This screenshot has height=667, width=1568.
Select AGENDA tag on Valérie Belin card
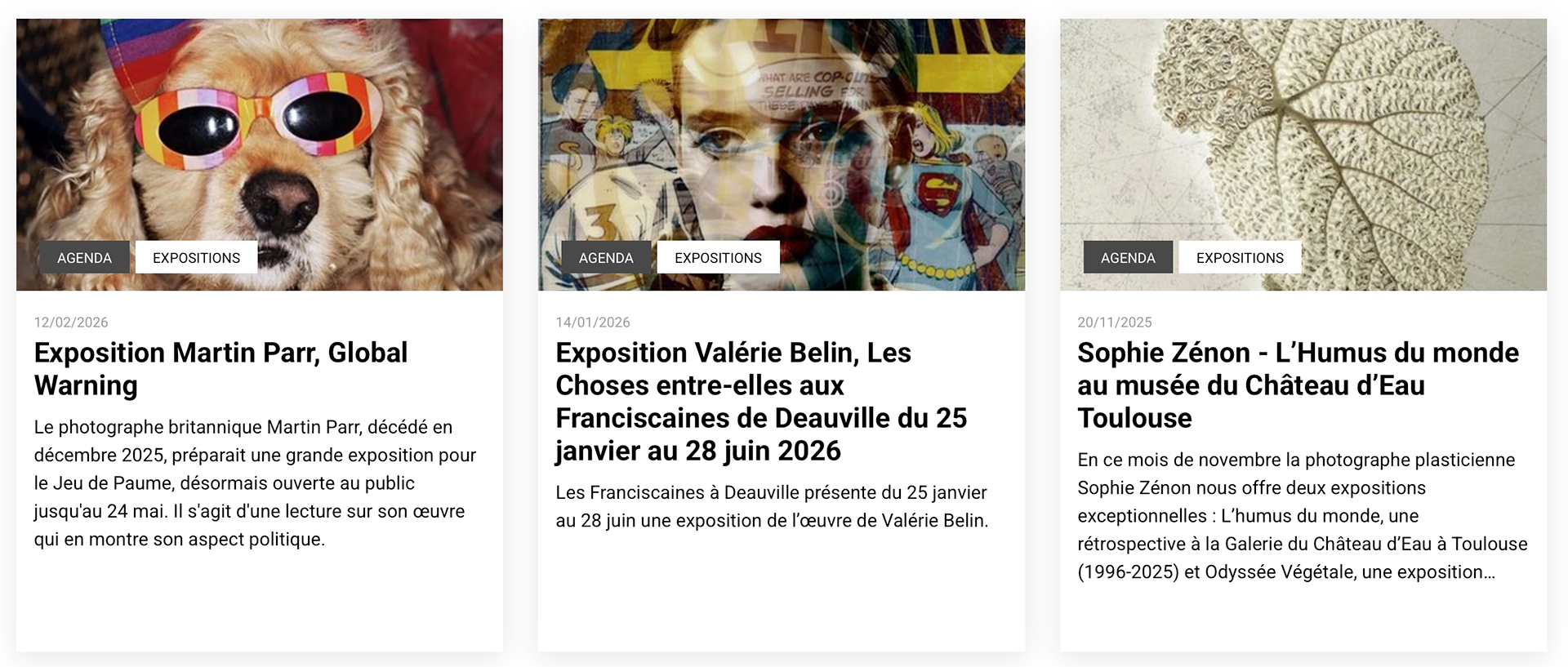(x=606, y=258)
